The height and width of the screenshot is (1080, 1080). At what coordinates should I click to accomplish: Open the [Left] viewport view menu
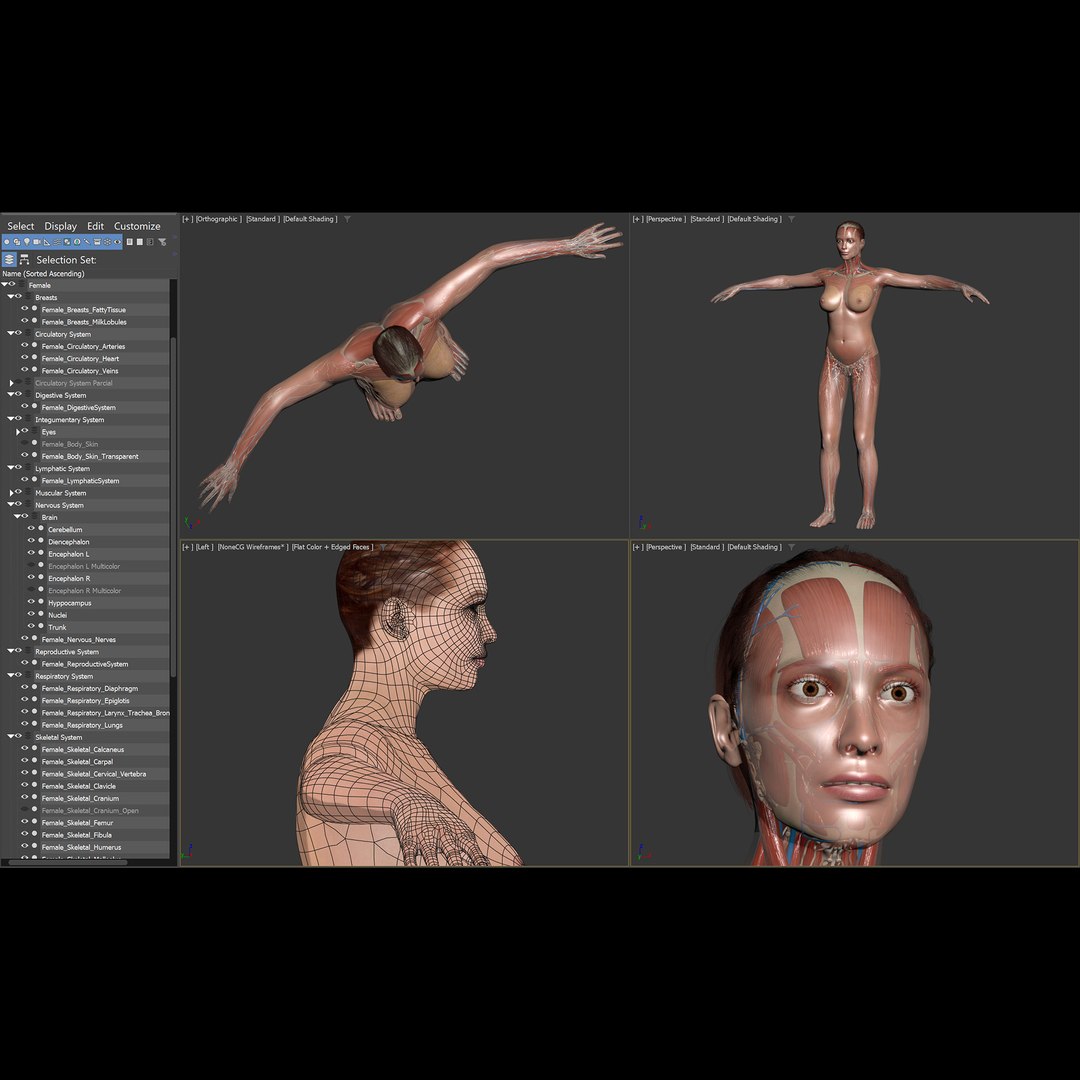(x=205, y=547)
